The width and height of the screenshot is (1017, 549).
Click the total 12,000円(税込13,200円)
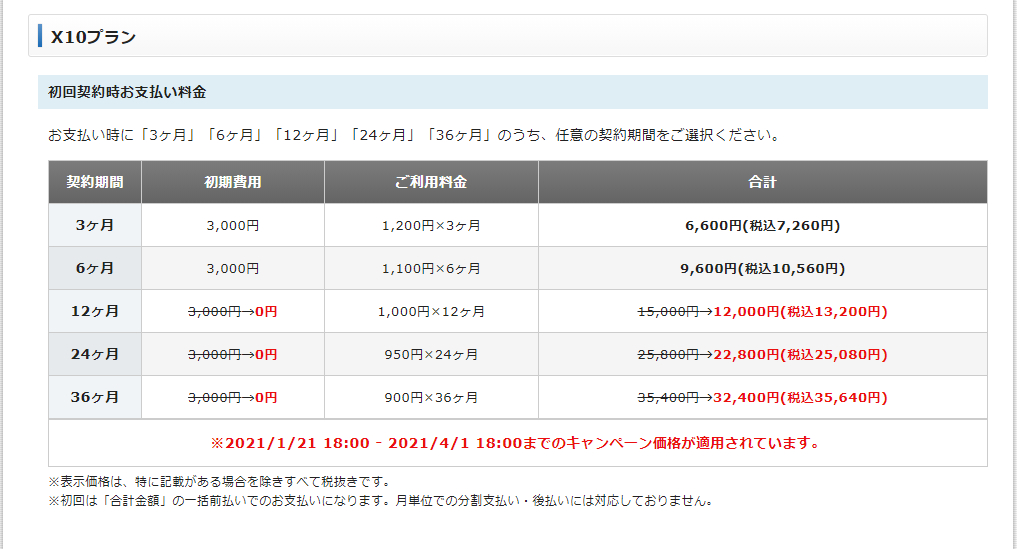tap(800, 311)
